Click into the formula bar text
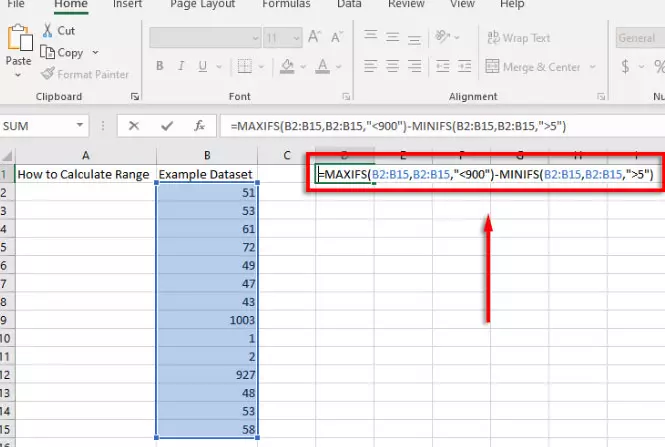This screenshot has height=447, width=665. (x=398, y=126)
